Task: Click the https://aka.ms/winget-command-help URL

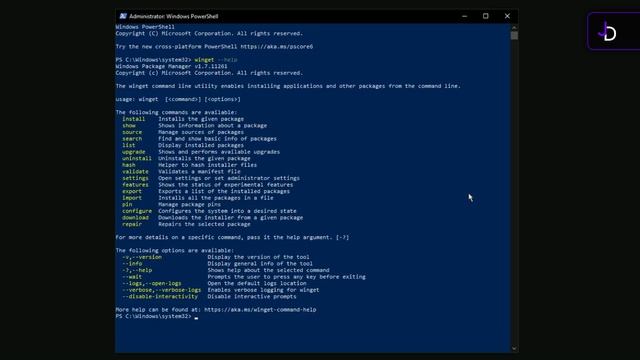Action: tap(260, 310)
